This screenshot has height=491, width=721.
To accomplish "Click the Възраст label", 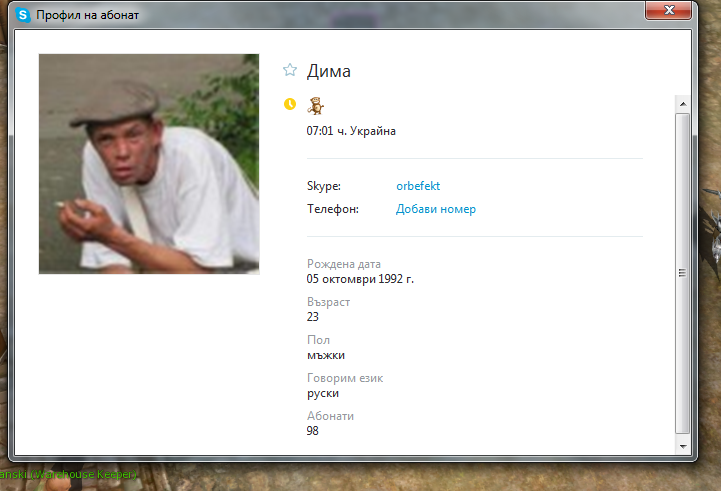I will 328,302.
